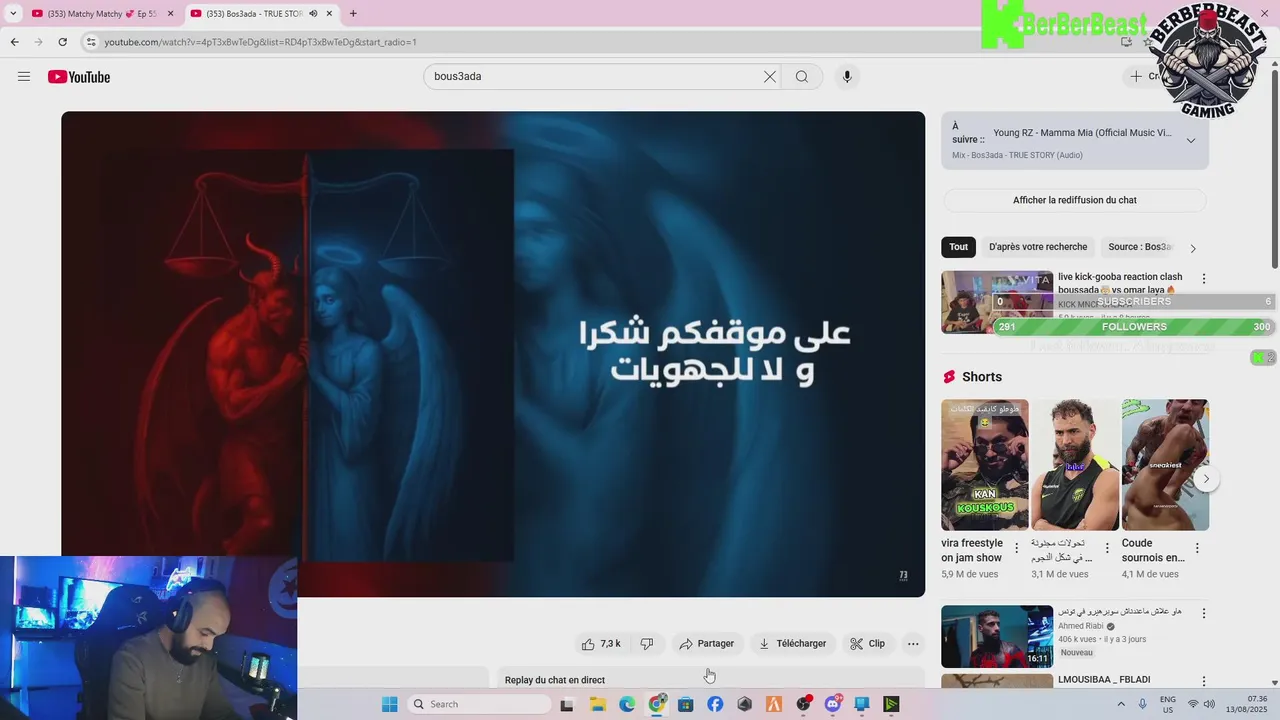
Task: Open options for the Ahmed Riabi video
Action: point(1204,613)
